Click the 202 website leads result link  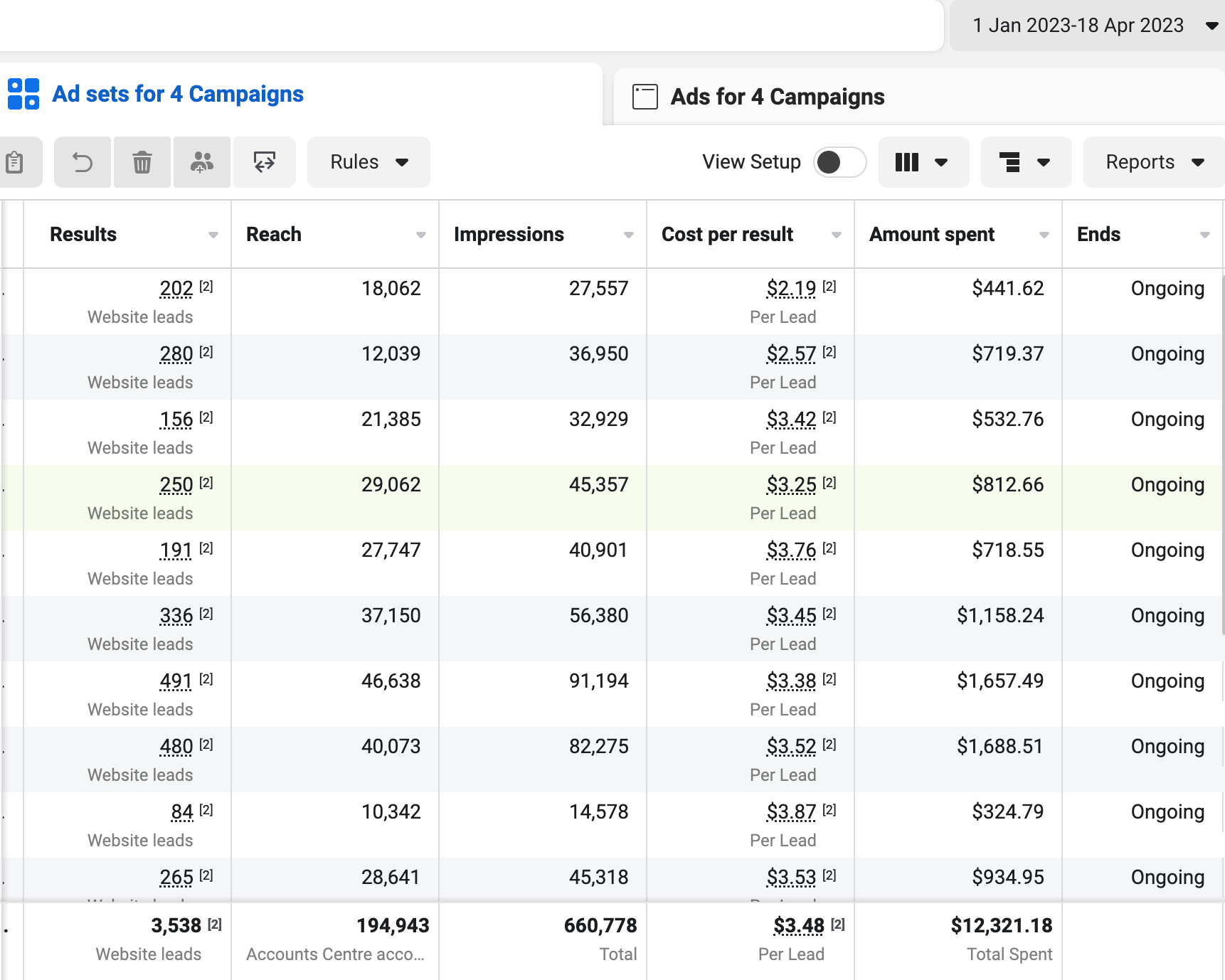(x=176, y=289)
